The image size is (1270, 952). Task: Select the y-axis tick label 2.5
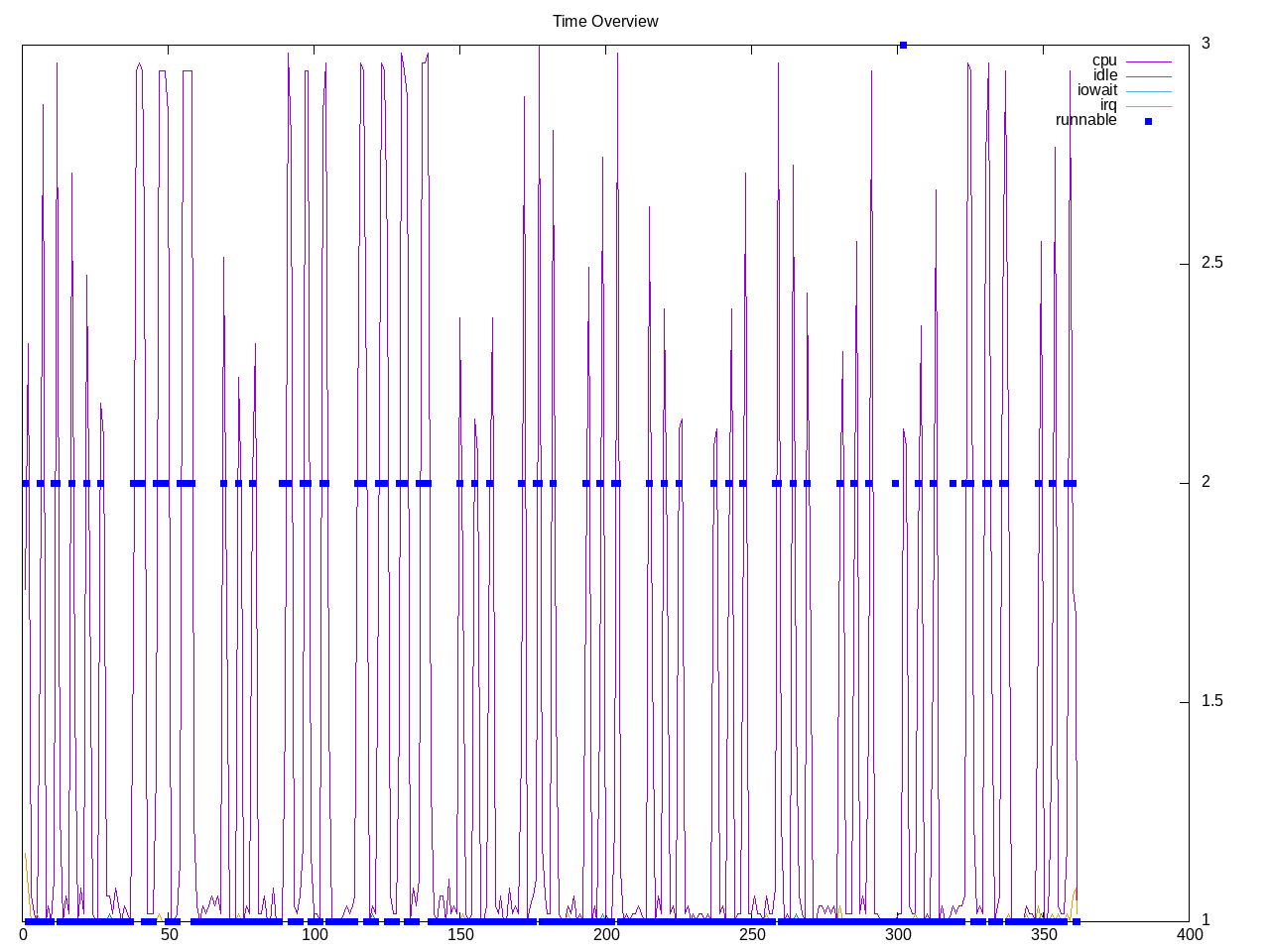point(1211,263)
